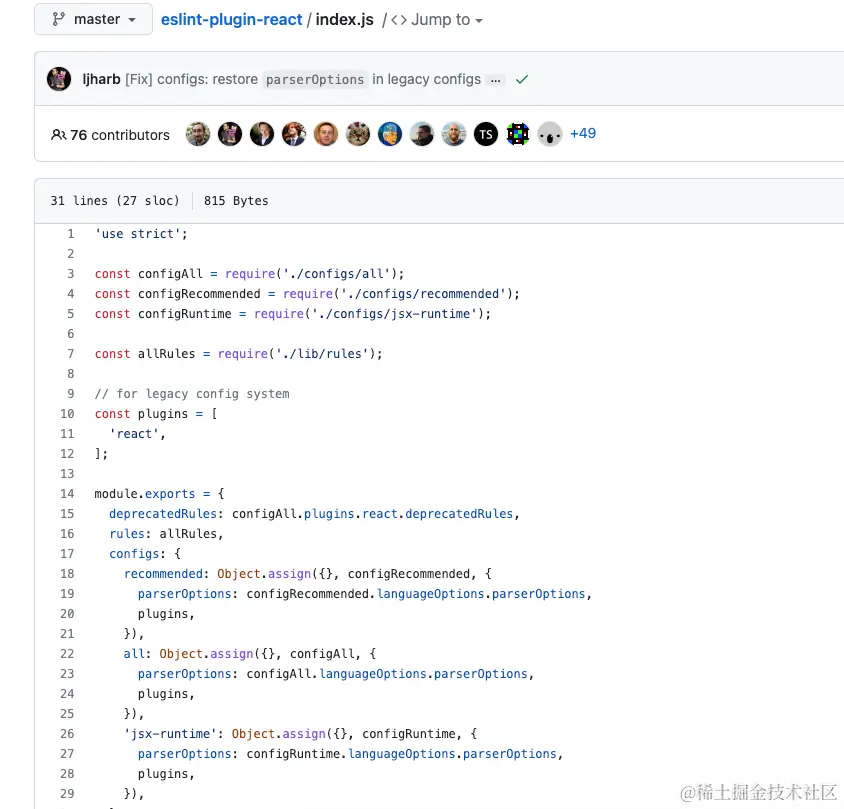Image resolution: width=844 pixels, height=809 pixels.
Task: Open ljharb's commit author avatar
Action: pyautogui.click(x=59, y=79)
